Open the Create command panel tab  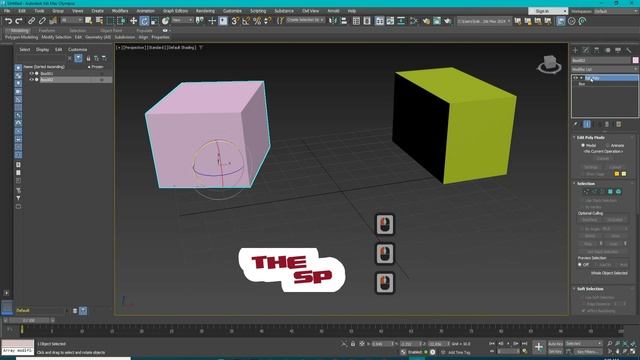pyautogui.click(x=576, y=50)
